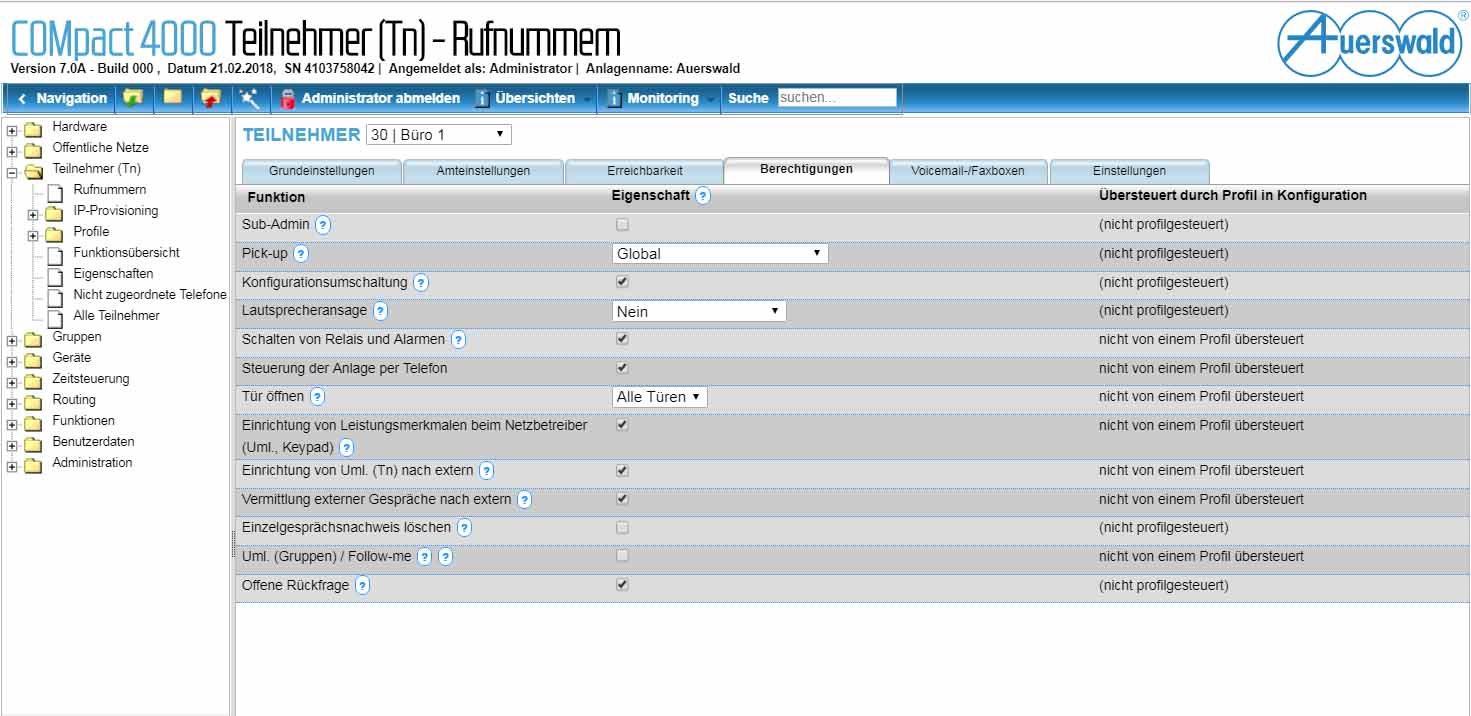Uncheck Schalten von Relais und Alarmen

coord(622,339)
